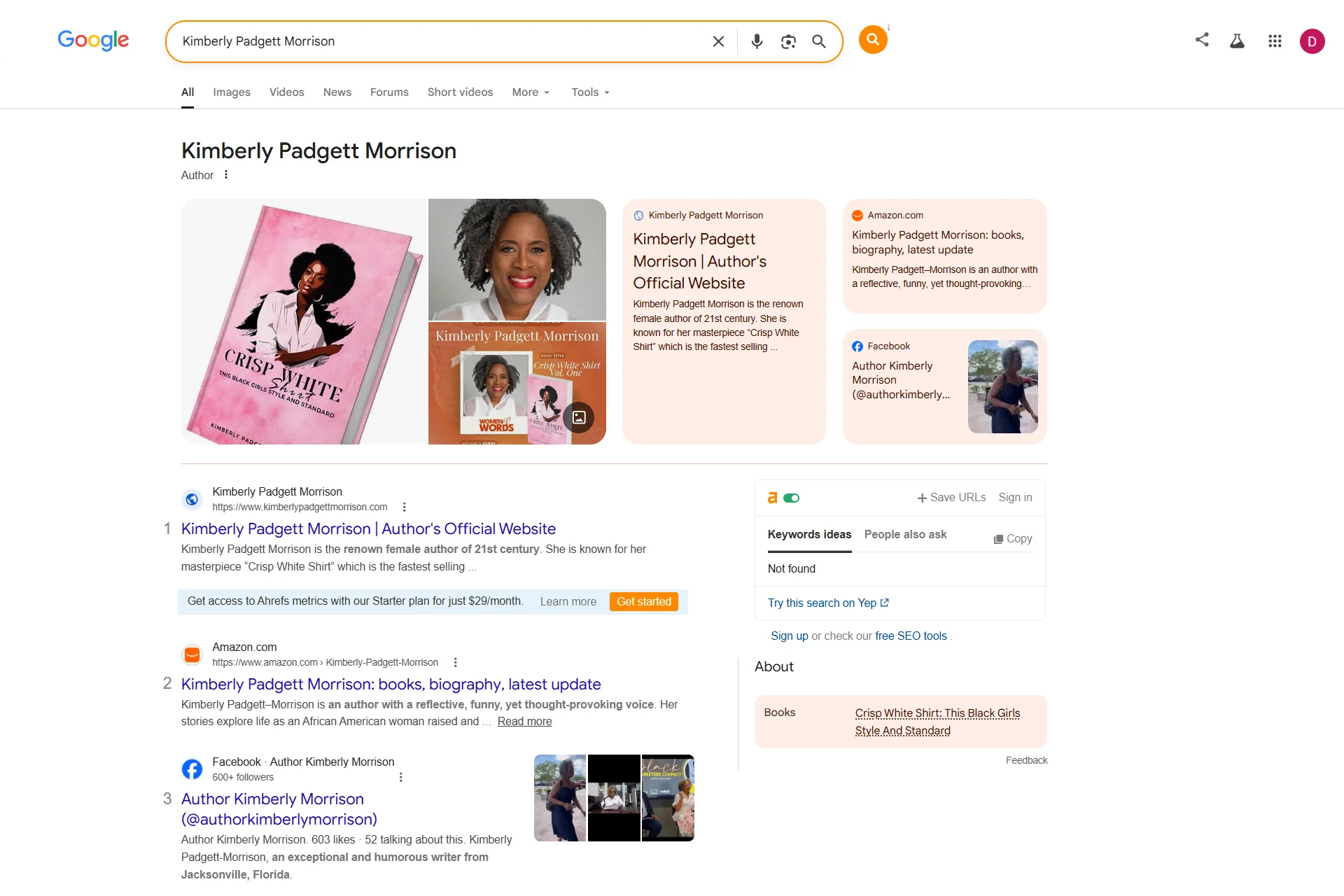Open options menu next to Author label
The height and width of the screenshot is (896, 1344).
click(226, 175)
